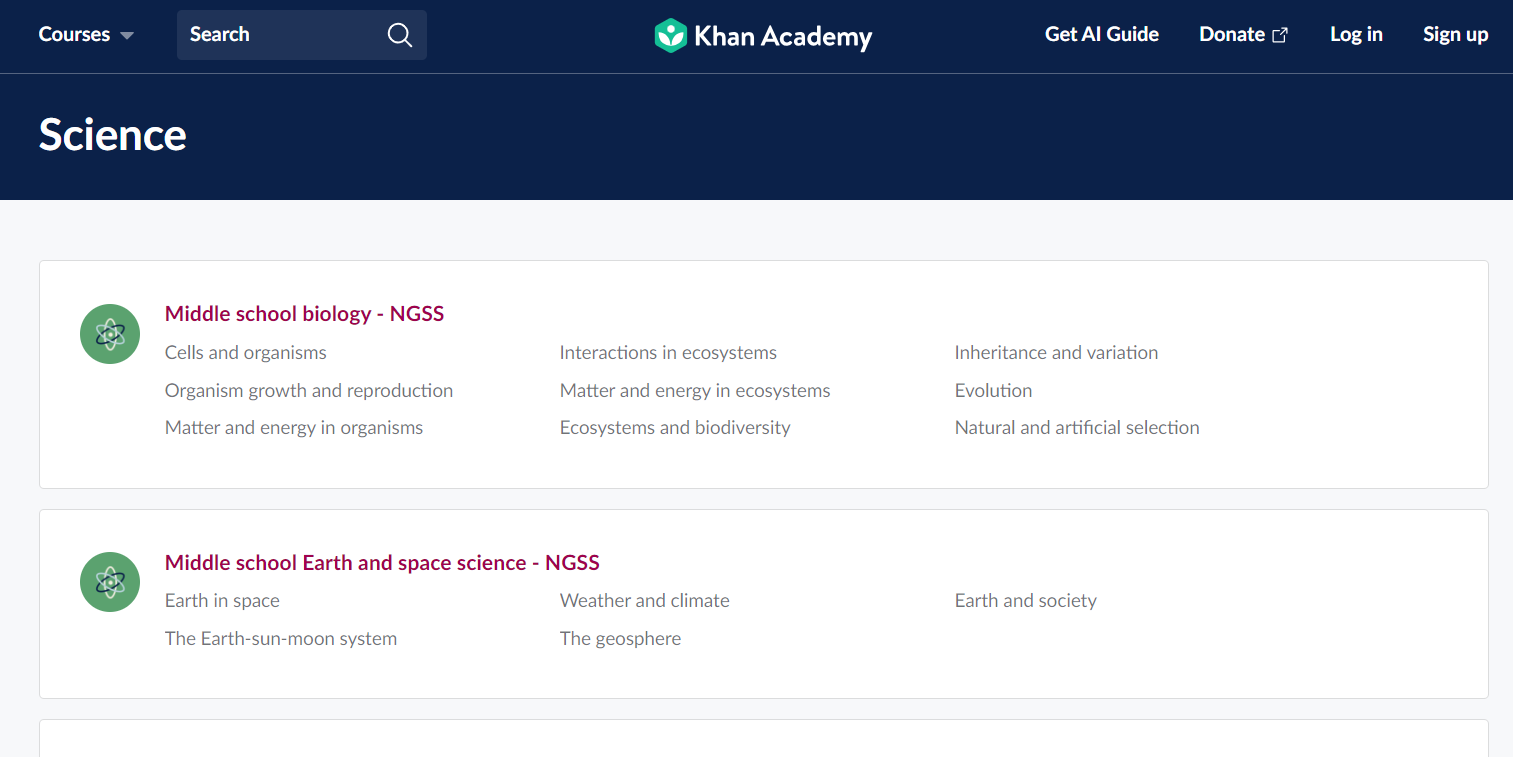Screen dimensions: 1513x757
Task: Open the Evolution unit link
Action: pyautogui.click(x=993, y=391)
